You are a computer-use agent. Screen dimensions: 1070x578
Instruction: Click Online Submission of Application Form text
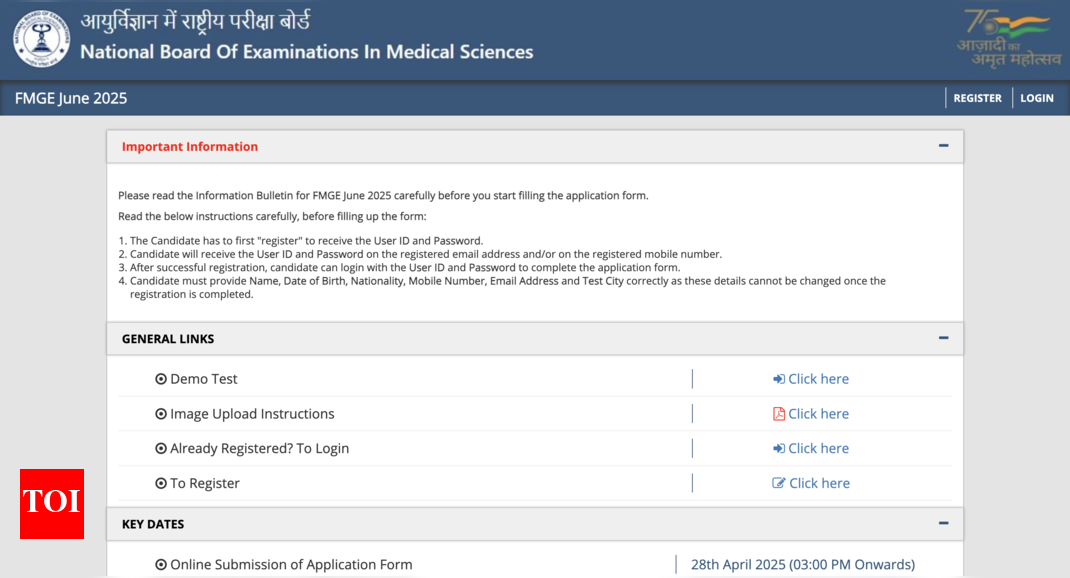click(291, 564)
